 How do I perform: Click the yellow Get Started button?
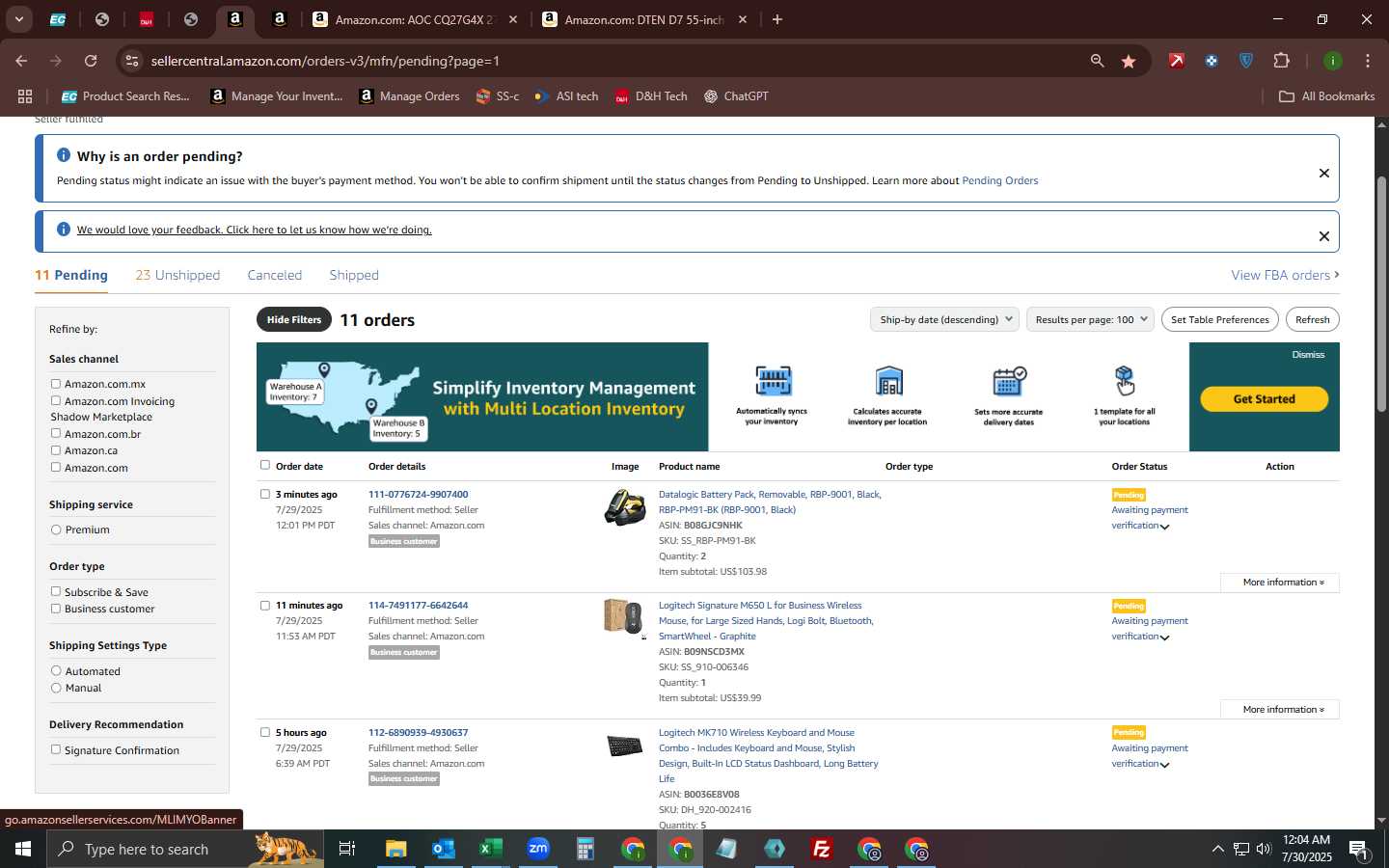point(1265,399)
